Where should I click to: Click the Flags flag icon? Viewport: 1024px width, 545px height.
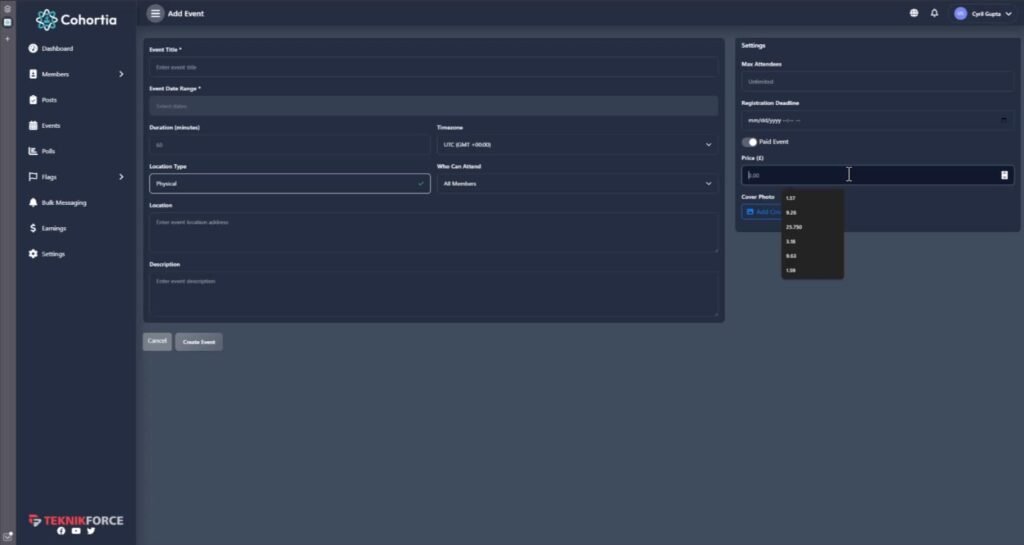coord(33,177)
